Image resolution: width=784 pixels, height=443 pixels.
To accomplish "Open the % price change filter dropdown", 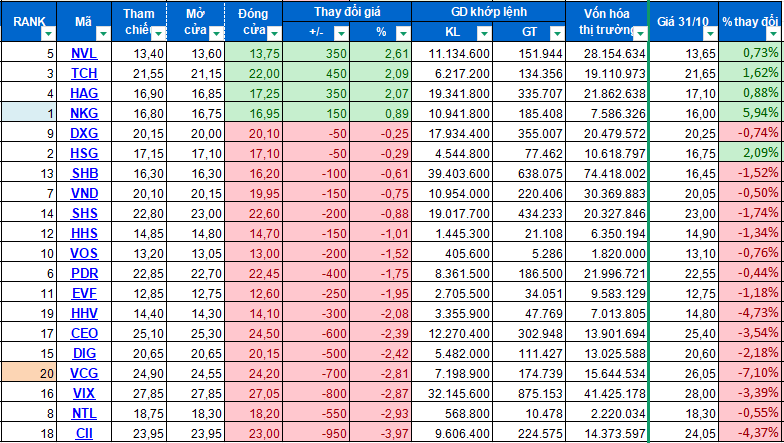I will [x=403, y=34].
